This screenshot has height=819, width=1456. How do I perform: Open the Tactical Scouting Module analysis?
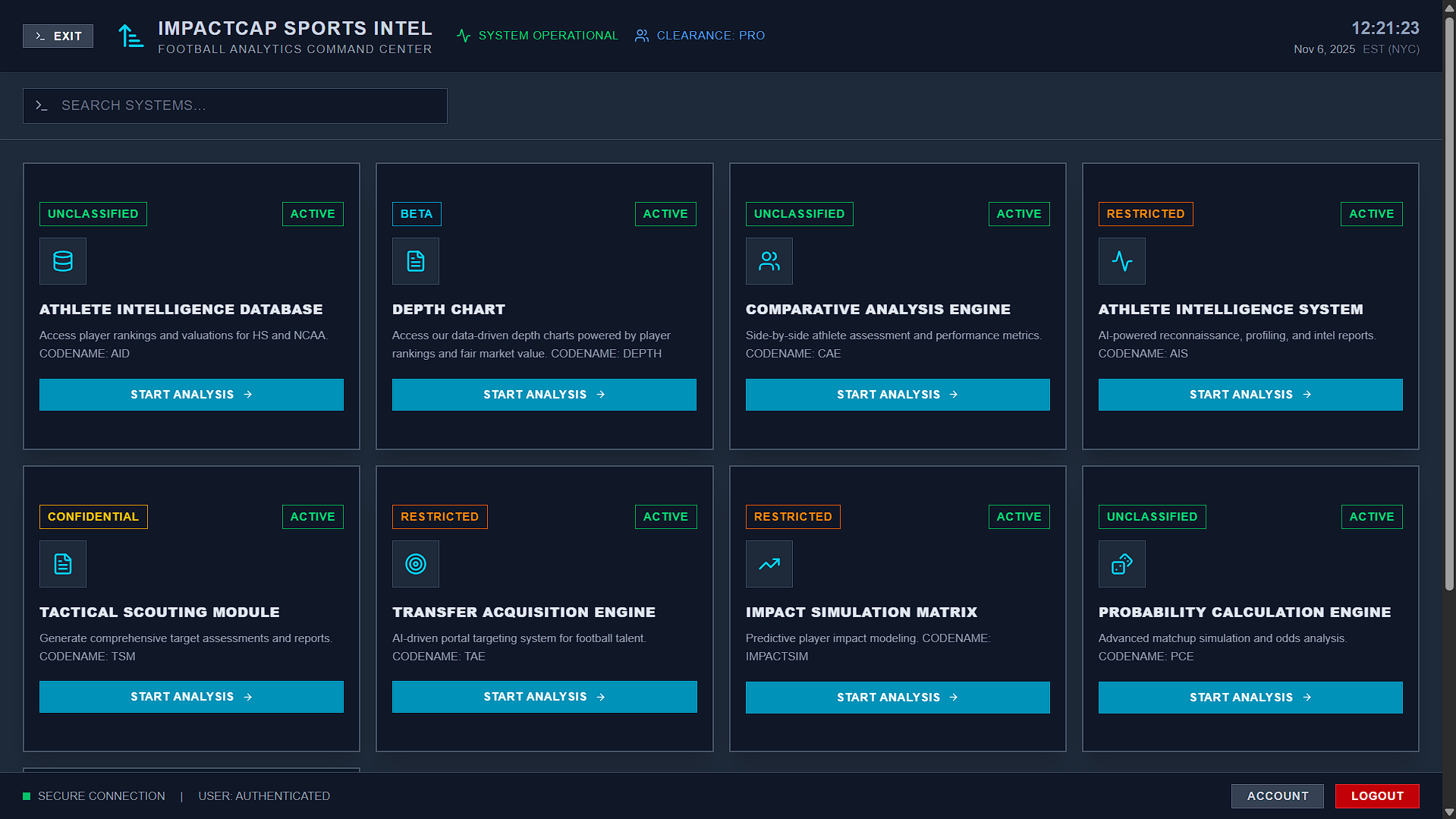pyautogui.click(x=191, y=696)
